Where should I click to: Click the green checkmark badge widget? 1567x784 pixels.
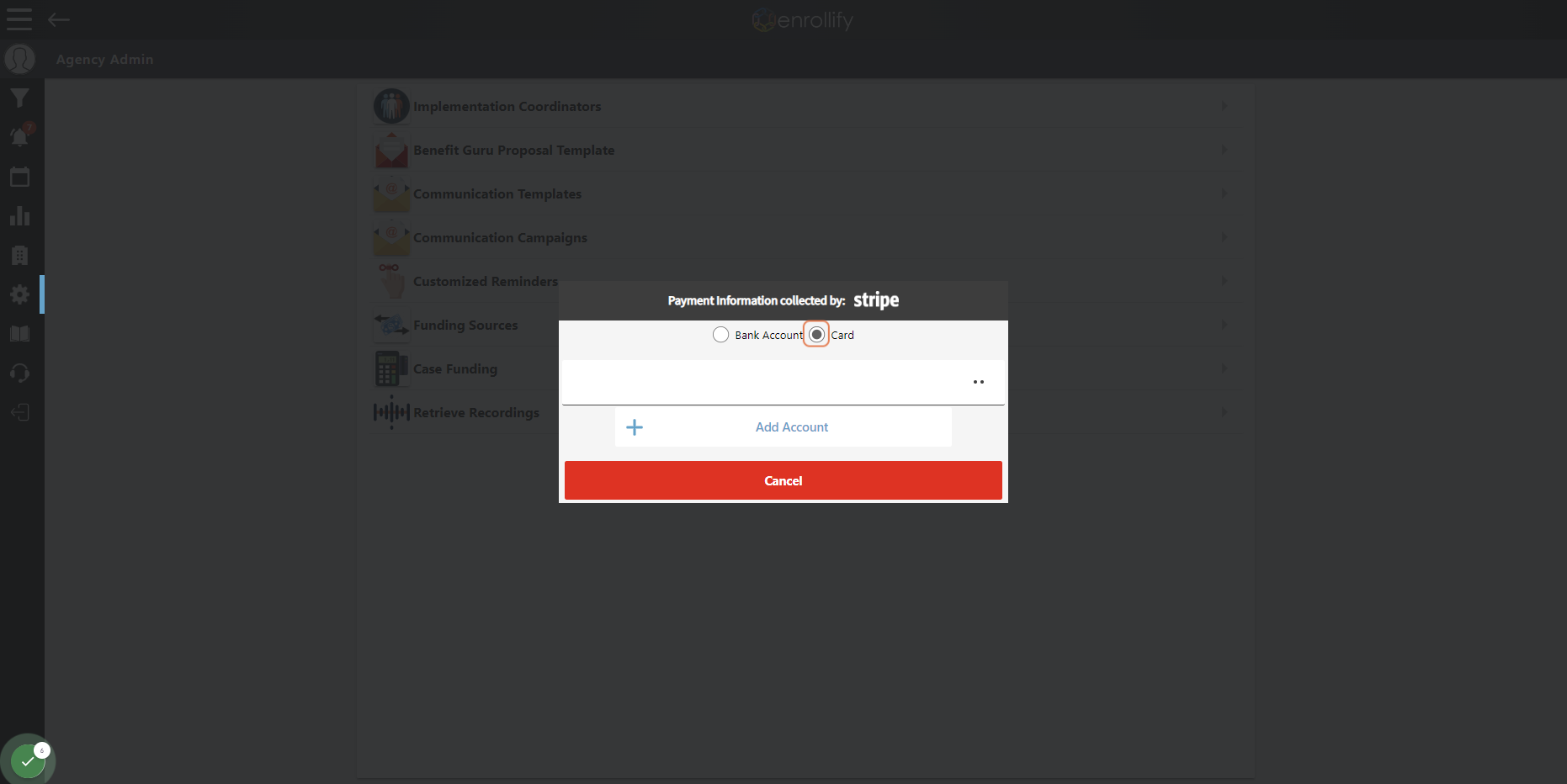coord(28,760)
